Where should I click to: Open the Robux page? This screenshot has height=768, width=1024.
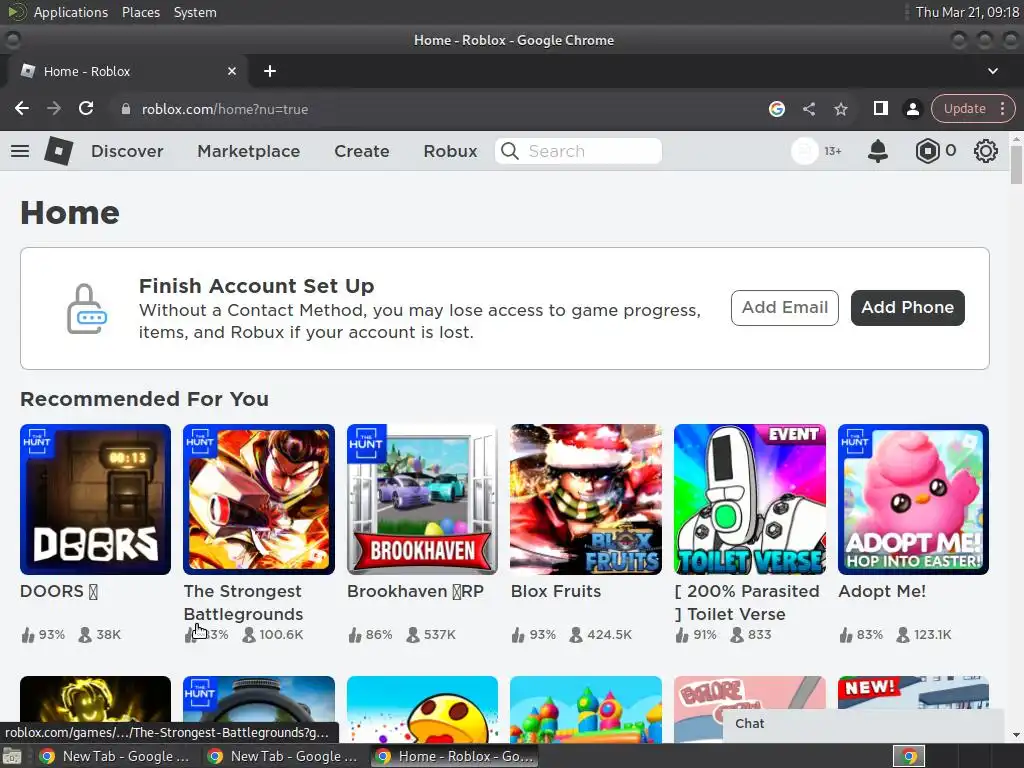coord(450,152)
